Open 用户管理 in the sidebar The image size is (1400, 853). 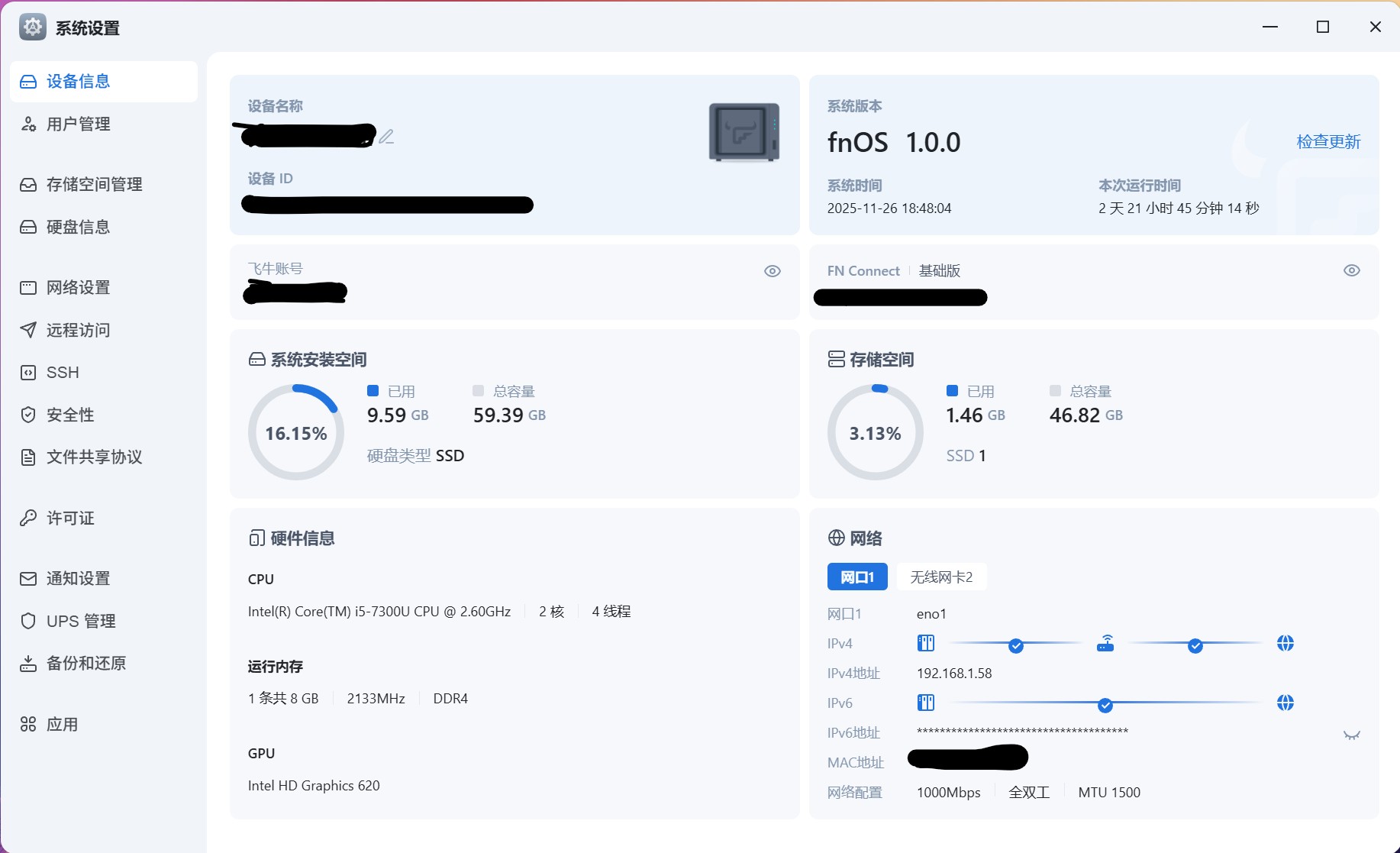[x=104, y=124]
